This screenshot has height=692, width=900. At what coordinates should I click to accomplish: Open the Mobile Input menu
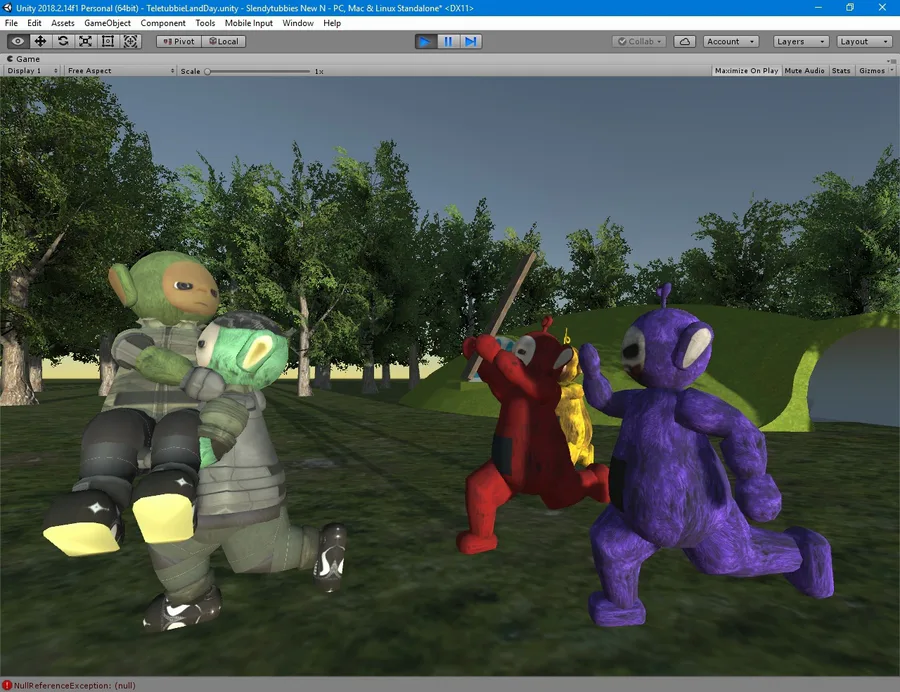point(249,23)
